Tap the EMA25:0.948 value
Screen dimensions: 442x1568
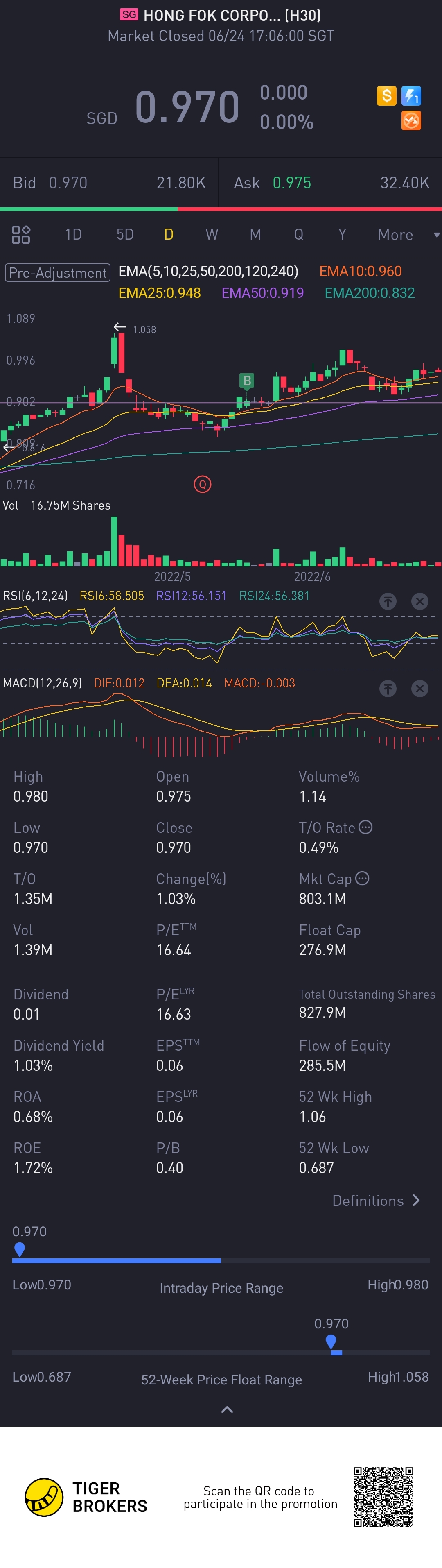[159, 293]
